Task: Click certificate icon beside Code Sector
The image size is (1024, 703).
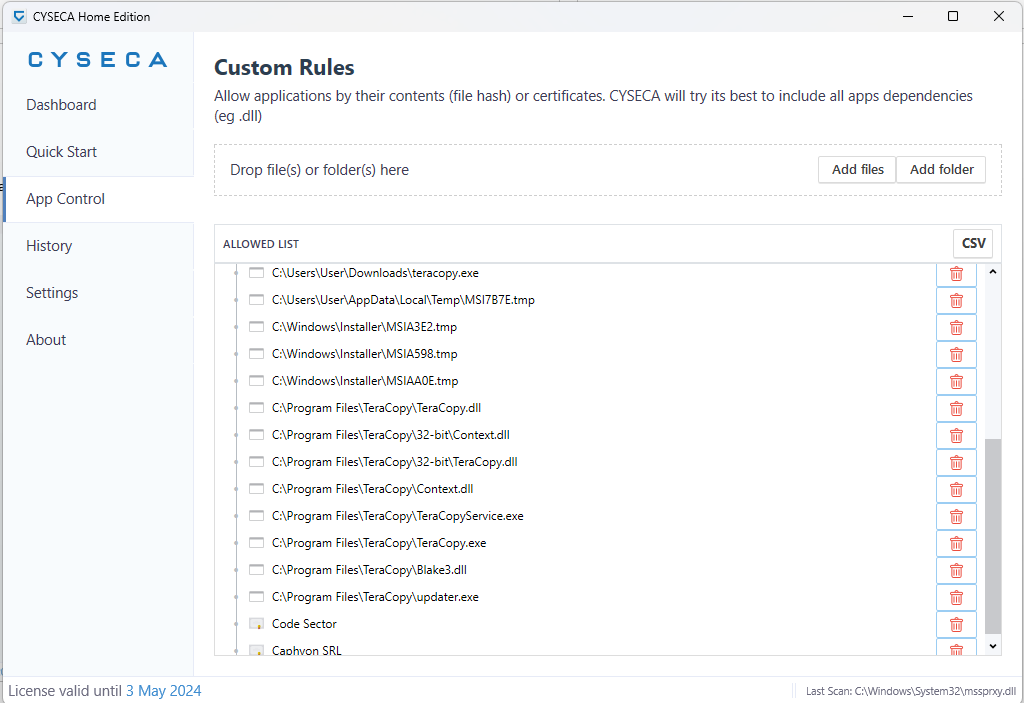Action: click(x=257, y=624)
